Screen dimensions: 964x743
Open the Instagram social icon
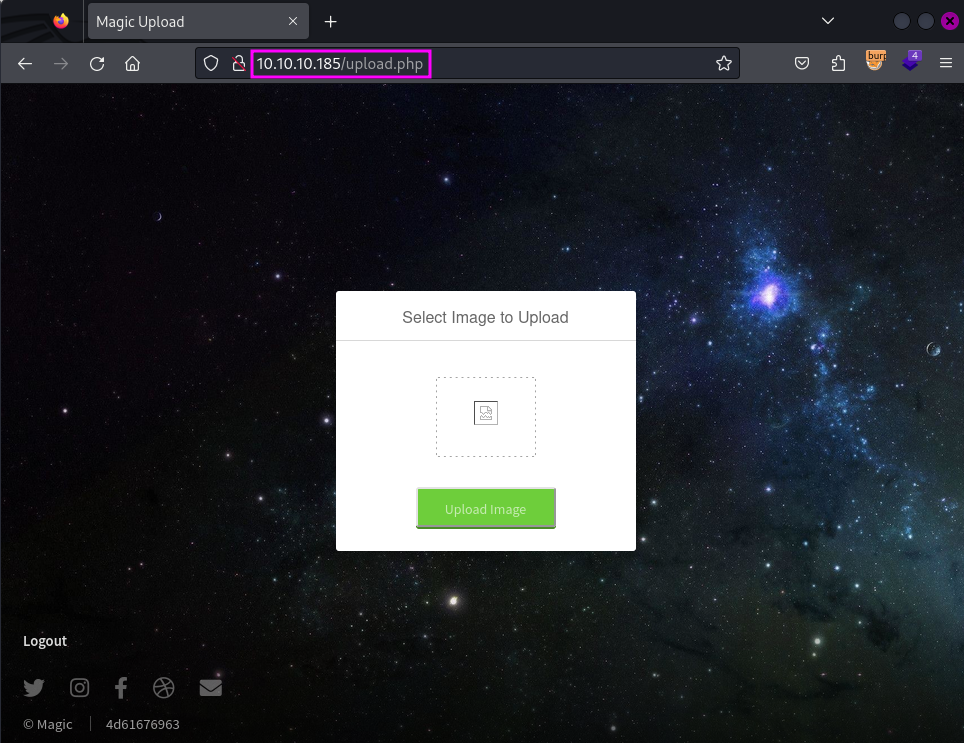pyautogui.click(x=79, y=688)
